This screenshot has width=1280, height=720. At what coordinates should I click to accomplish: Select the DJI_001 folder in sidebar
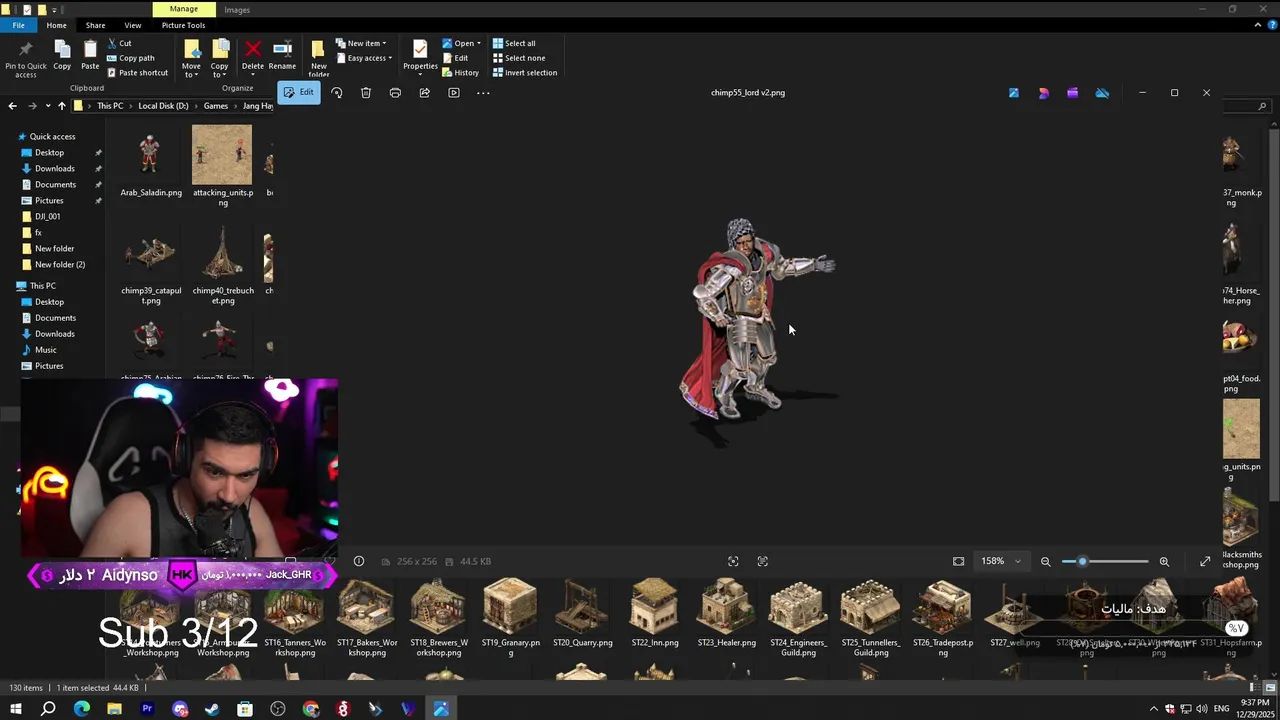pyautogui.click(x=47, y=217)
